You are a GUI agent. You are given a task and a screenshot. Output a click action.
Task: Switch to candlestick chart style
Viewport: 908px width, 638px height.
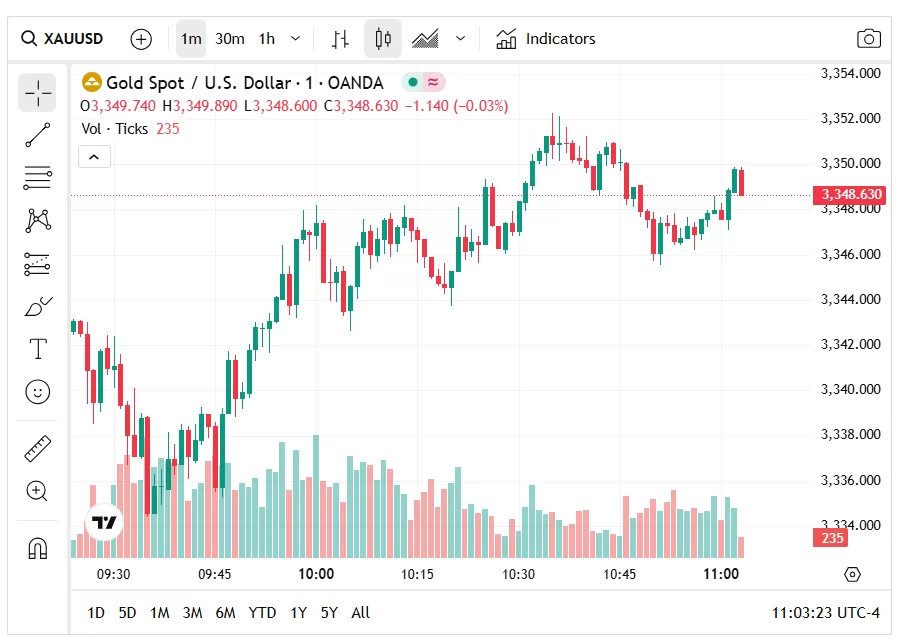point(382,39)
